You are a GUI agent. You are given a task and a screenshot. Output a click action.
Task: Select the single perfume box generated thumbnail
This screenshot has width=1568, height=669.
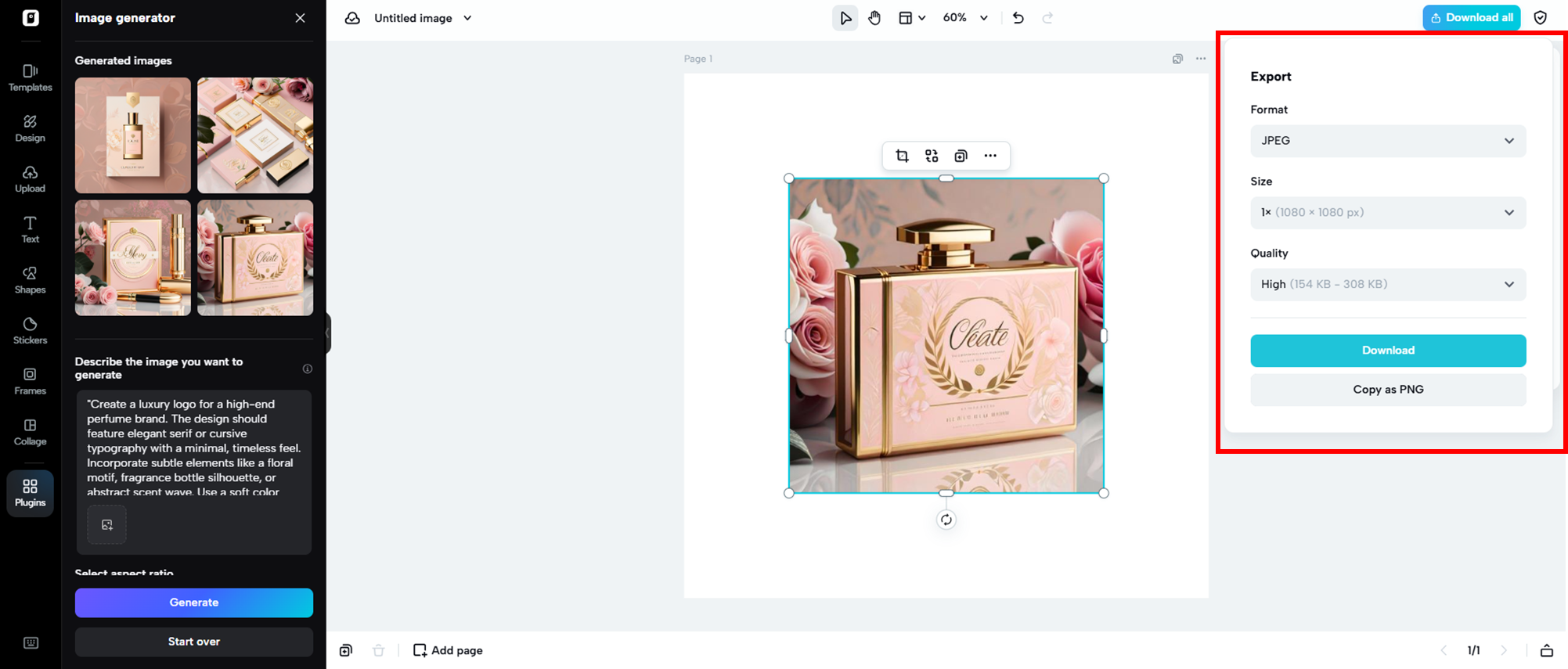tap(133, 135)
